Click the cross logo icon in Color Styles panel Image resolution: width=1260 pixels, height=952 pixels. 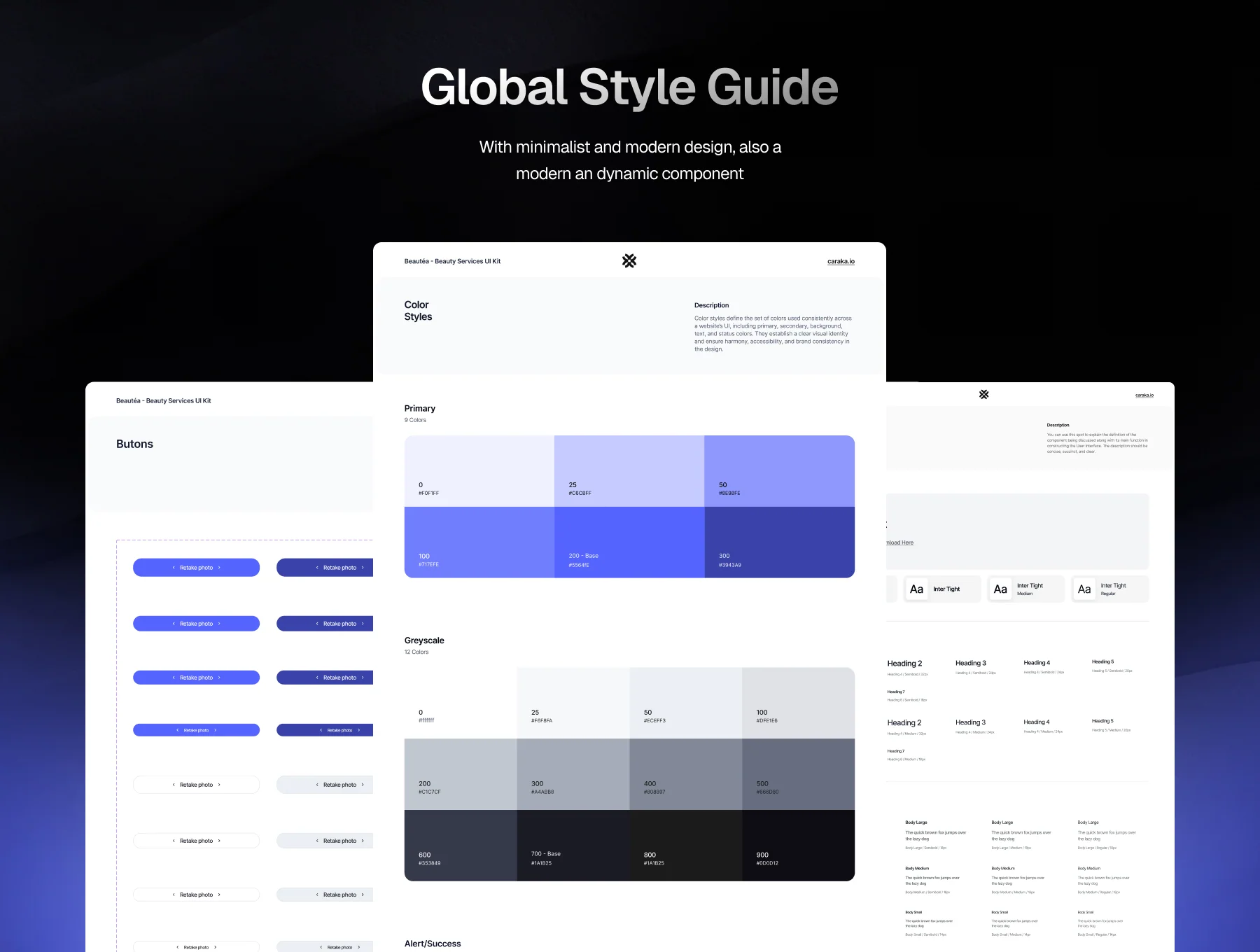(629, 261)
